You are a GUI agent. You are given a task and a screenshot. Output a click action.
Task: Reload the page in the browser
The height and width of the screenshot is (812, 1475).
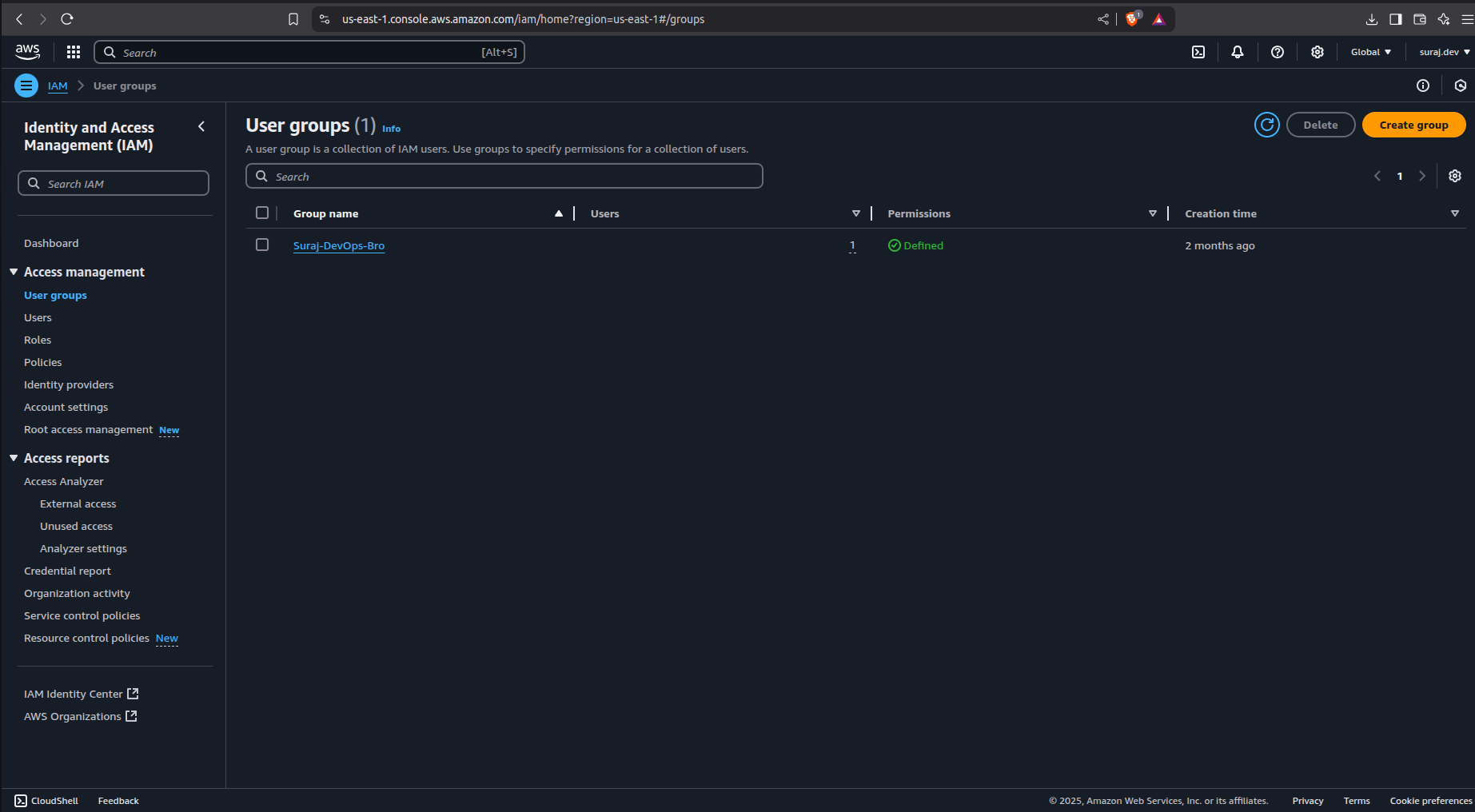(x=67, y=19)
